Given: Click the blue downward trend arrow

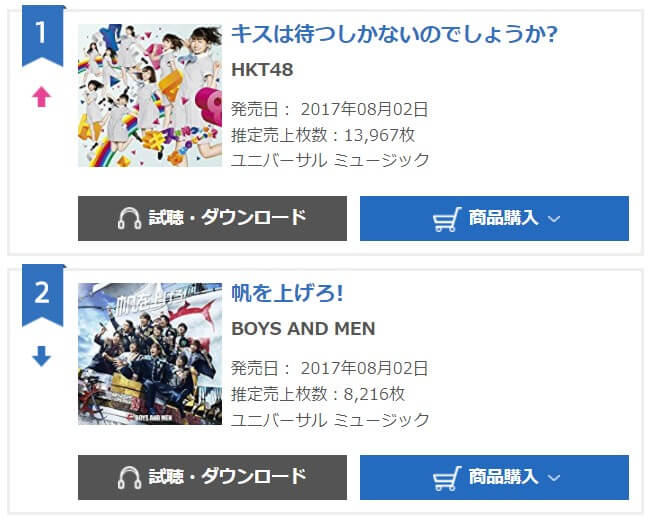Looking at the screenshot, I should [41, 356].
